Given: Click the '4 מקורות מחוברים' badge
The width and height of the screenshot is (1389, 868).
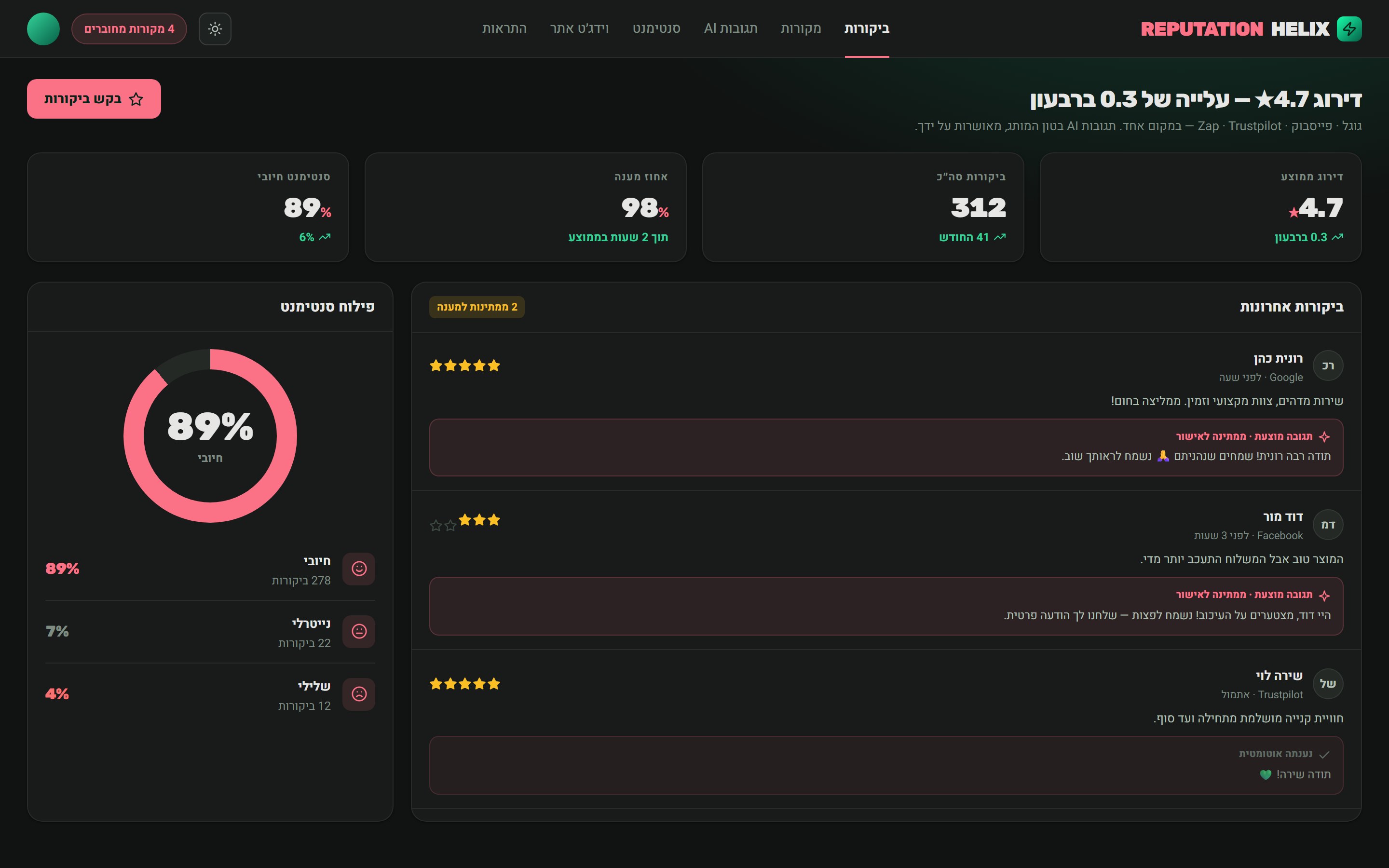Looking at the screenshot, I should tap(129, 29).
